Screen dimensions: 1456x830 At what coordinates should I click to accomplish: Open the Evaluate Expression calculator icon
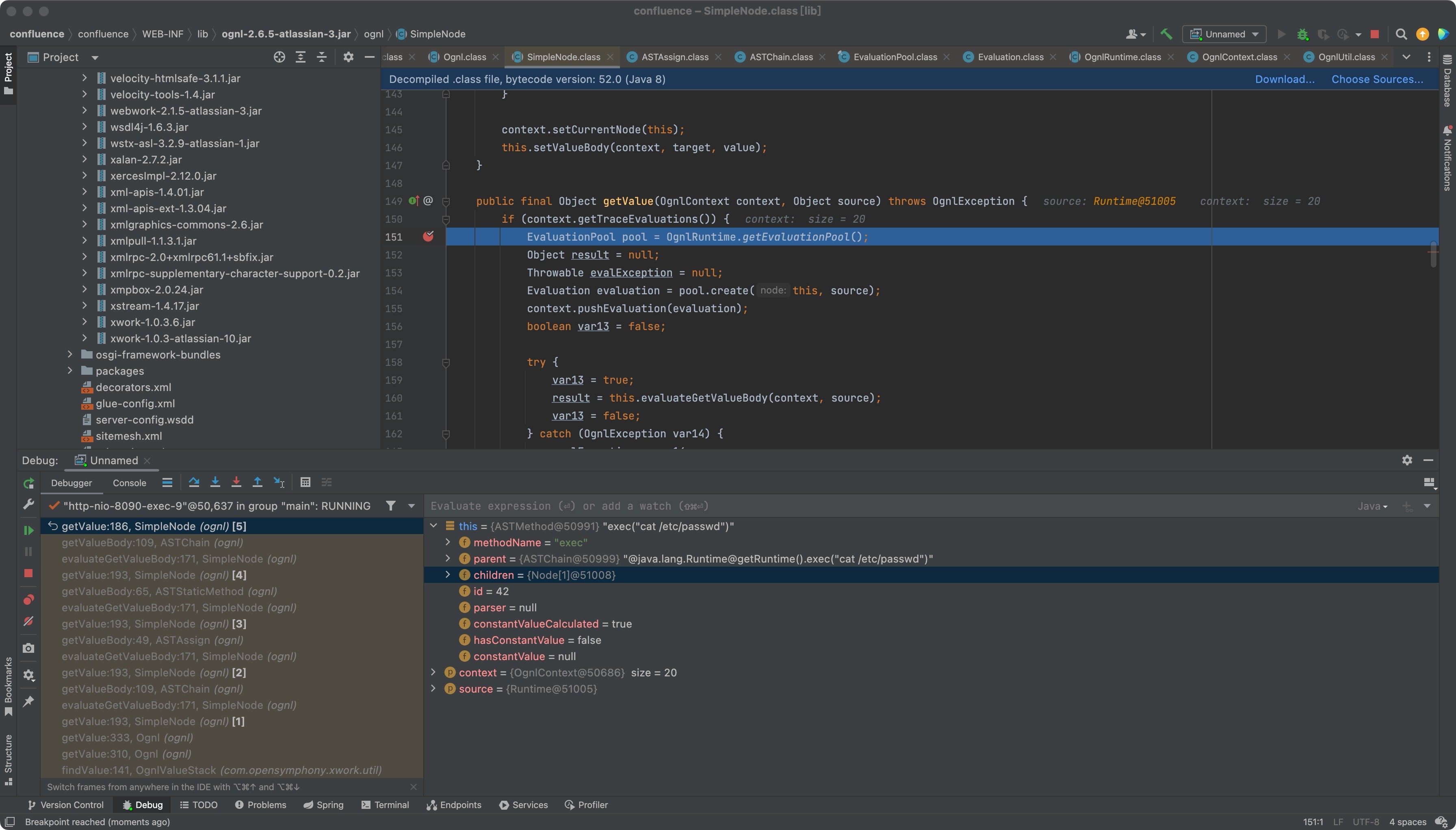pyautogui.click(x=305, y=482)
